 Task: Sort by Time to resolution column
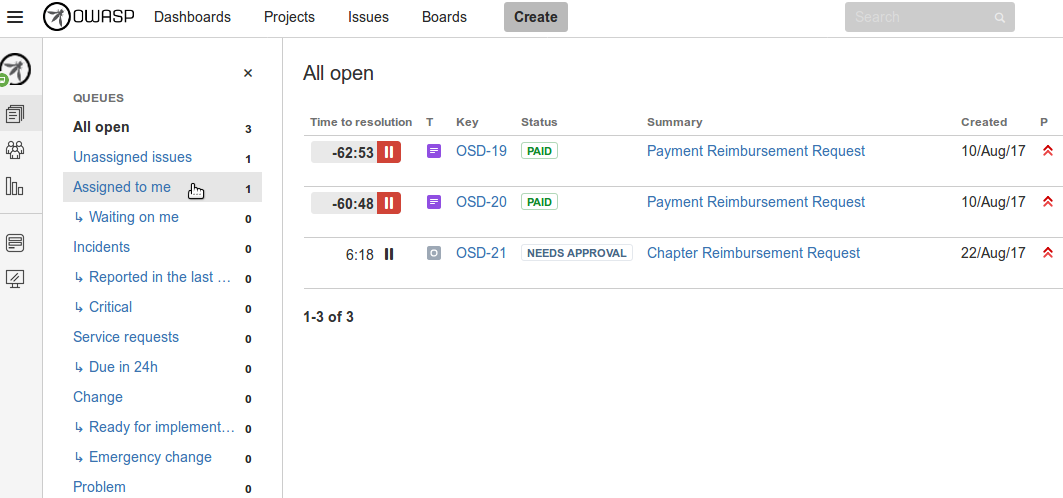(x=361, y=122)
